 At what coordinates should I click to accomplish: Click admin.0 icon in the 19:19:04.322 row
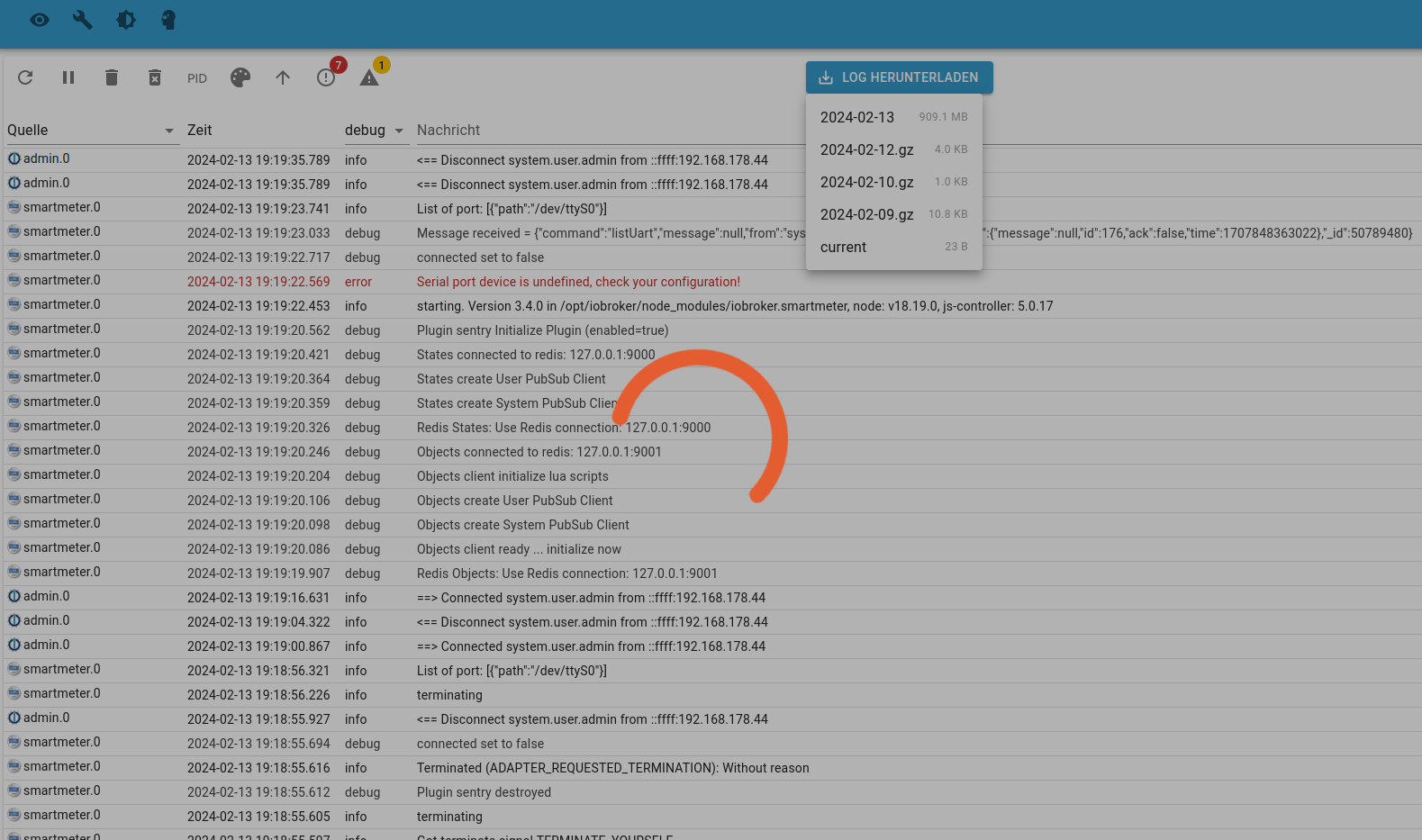pos(14,620)
